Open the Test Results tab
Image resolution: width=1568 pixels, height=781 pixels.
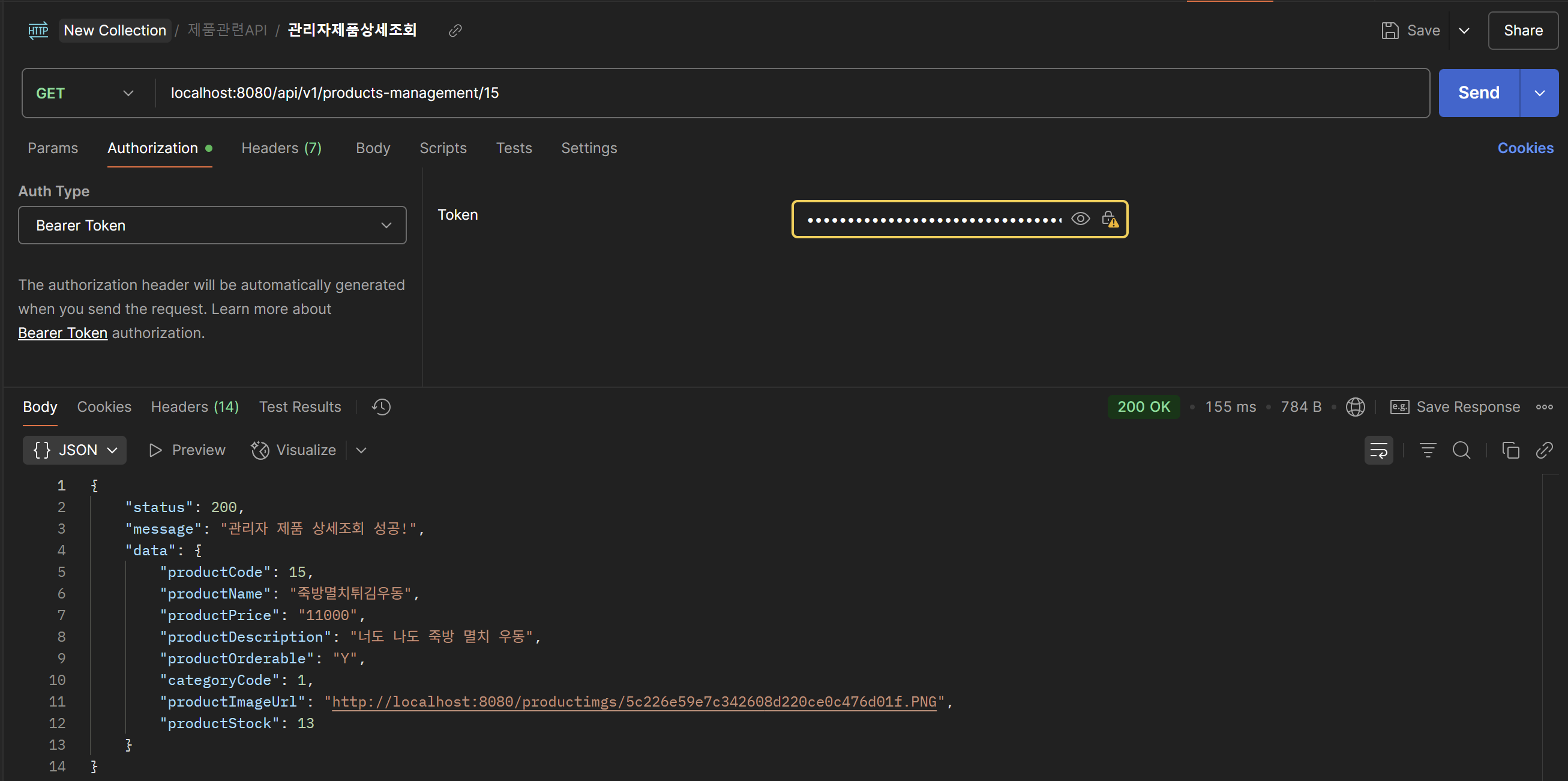tap(300, 406)
